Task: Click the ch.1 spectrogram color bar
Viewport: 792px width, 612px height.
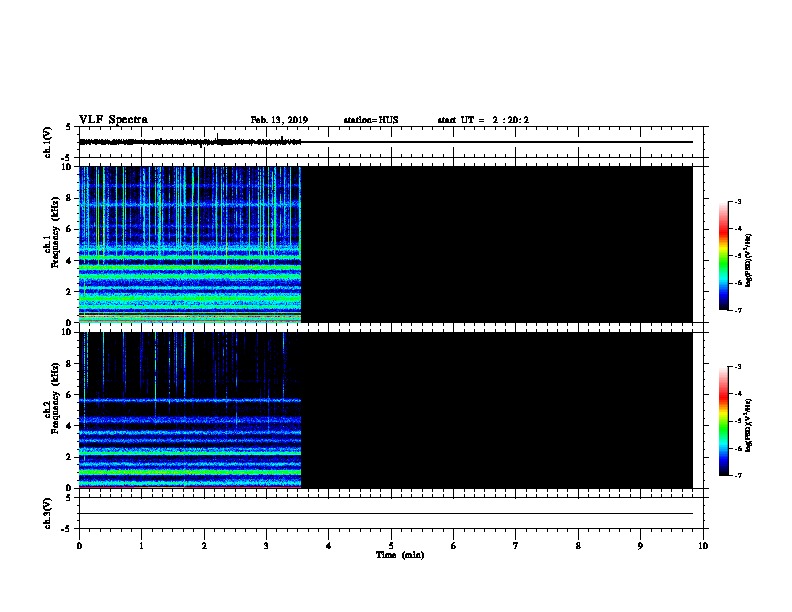Action: click(723, 256)
